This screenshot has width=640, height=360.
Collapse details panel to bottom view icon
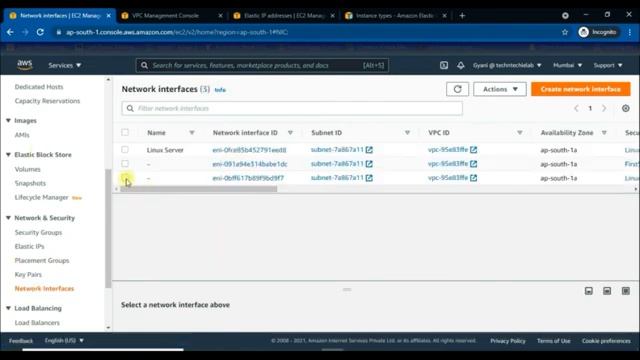pyautogui.click(x=589, y=291)
